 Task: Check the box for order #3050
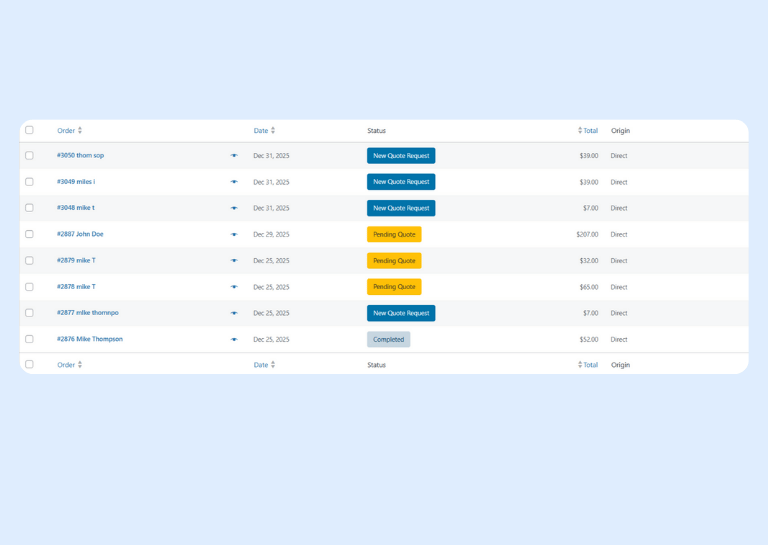coord(29,156)
